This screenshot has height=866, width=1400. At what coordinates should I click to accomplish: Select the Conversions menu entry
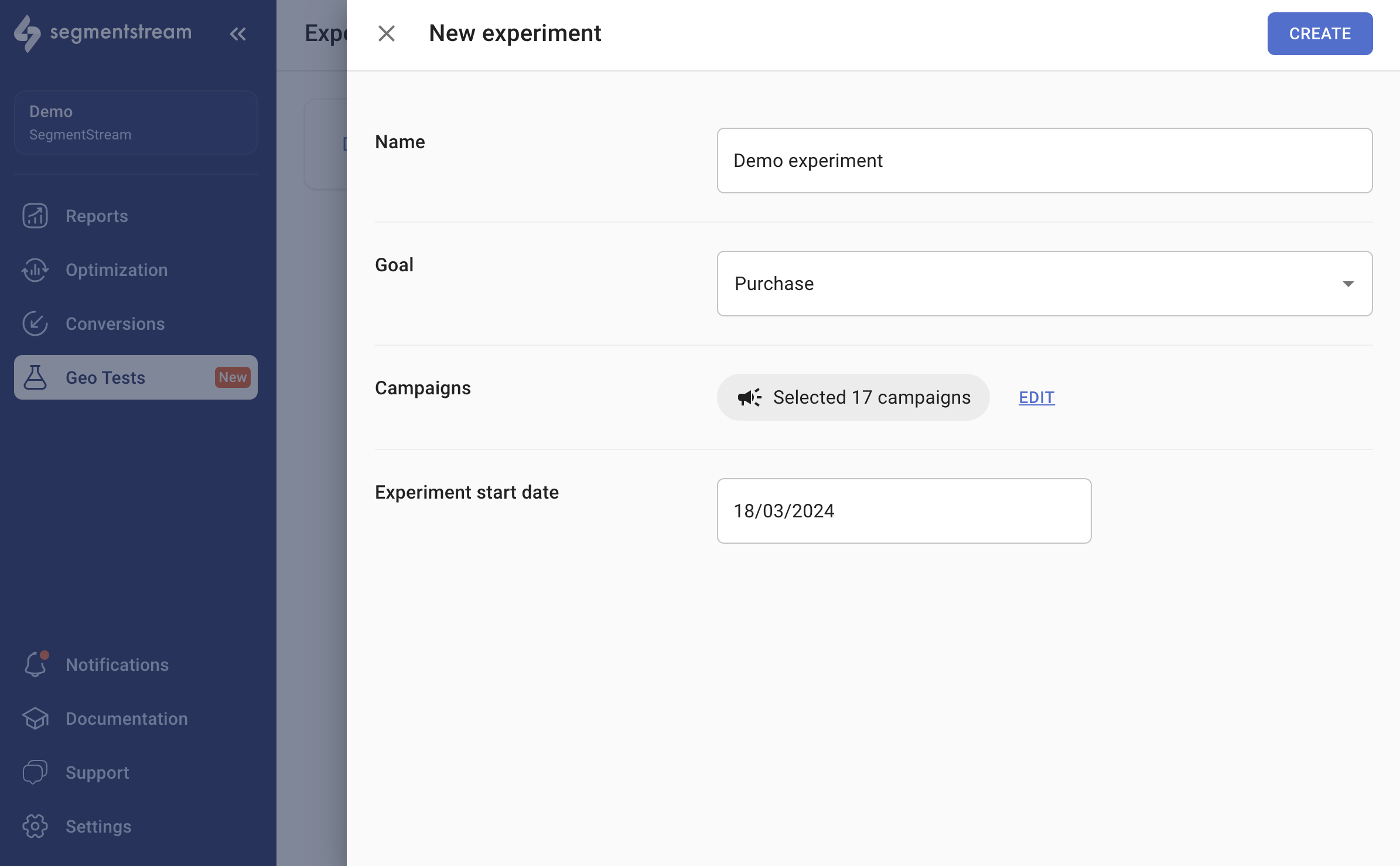(115, 323)
